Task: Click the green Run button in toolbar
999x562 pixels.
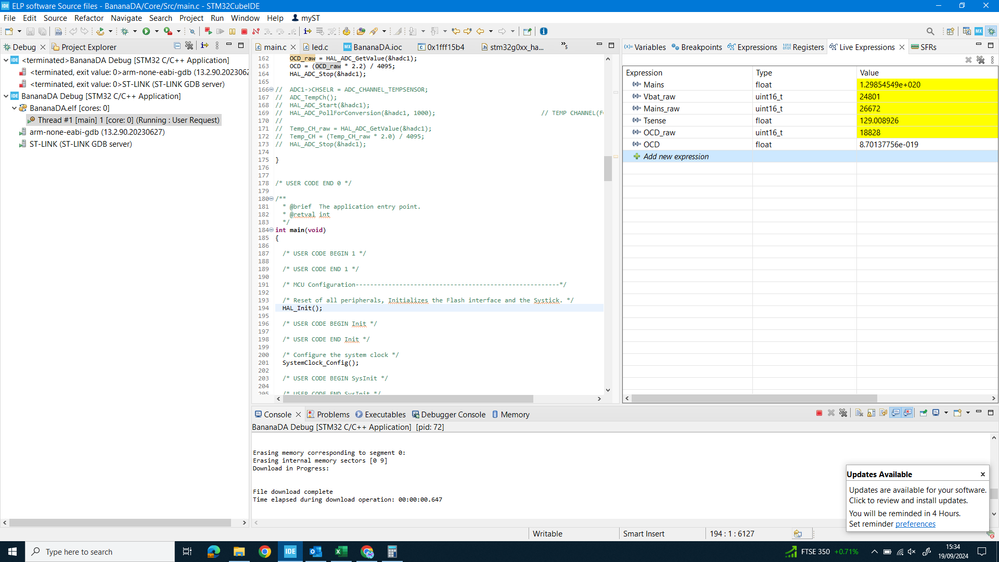Action: coord(146,31)
